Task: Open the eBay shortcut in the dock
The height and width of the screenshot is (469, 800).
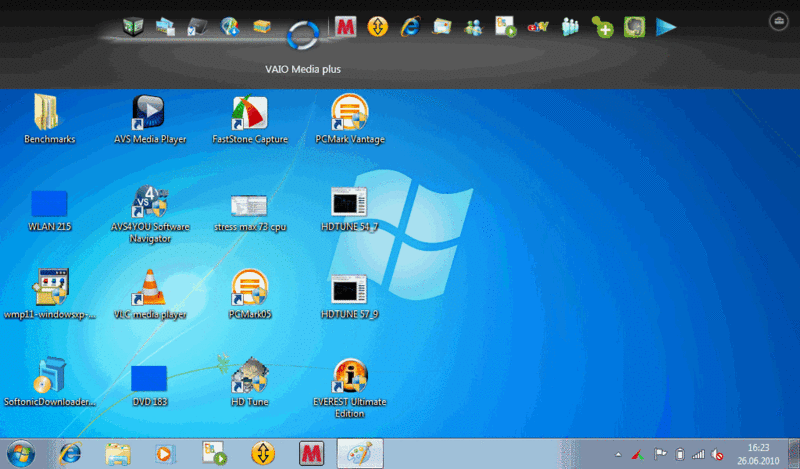Action: 538,27
